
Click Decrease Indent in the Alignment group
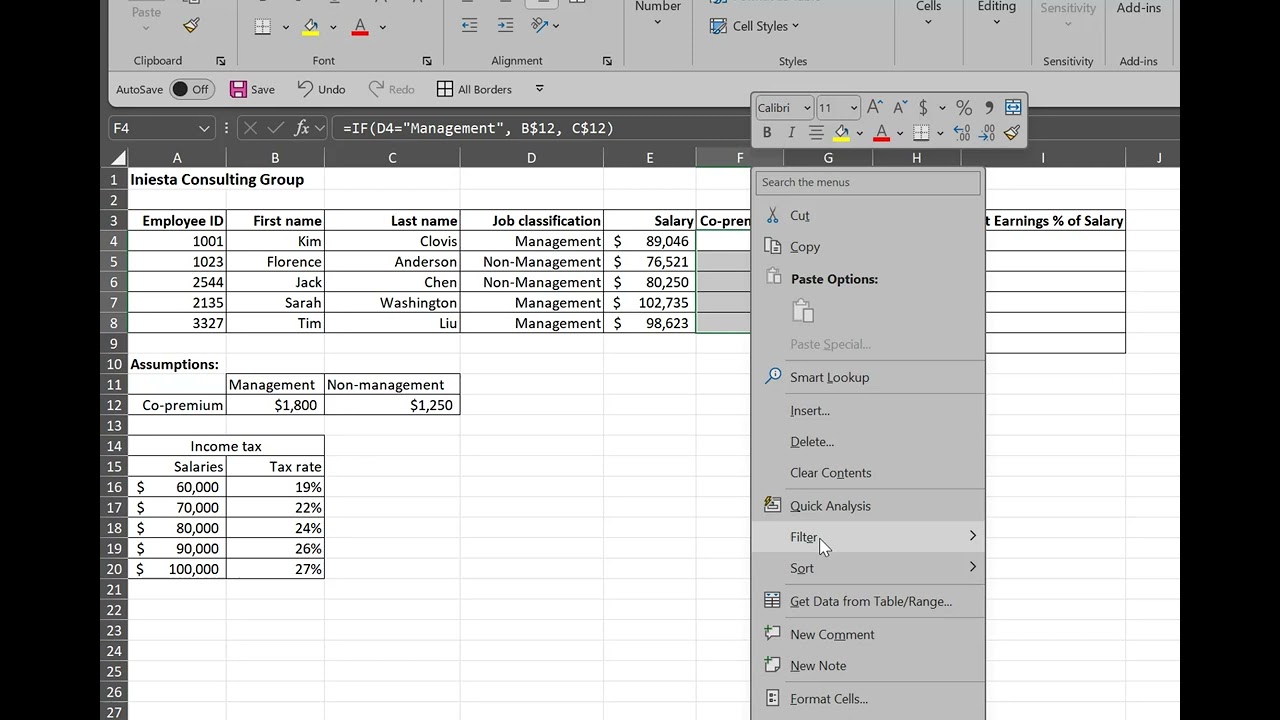(x=469, y=26)
